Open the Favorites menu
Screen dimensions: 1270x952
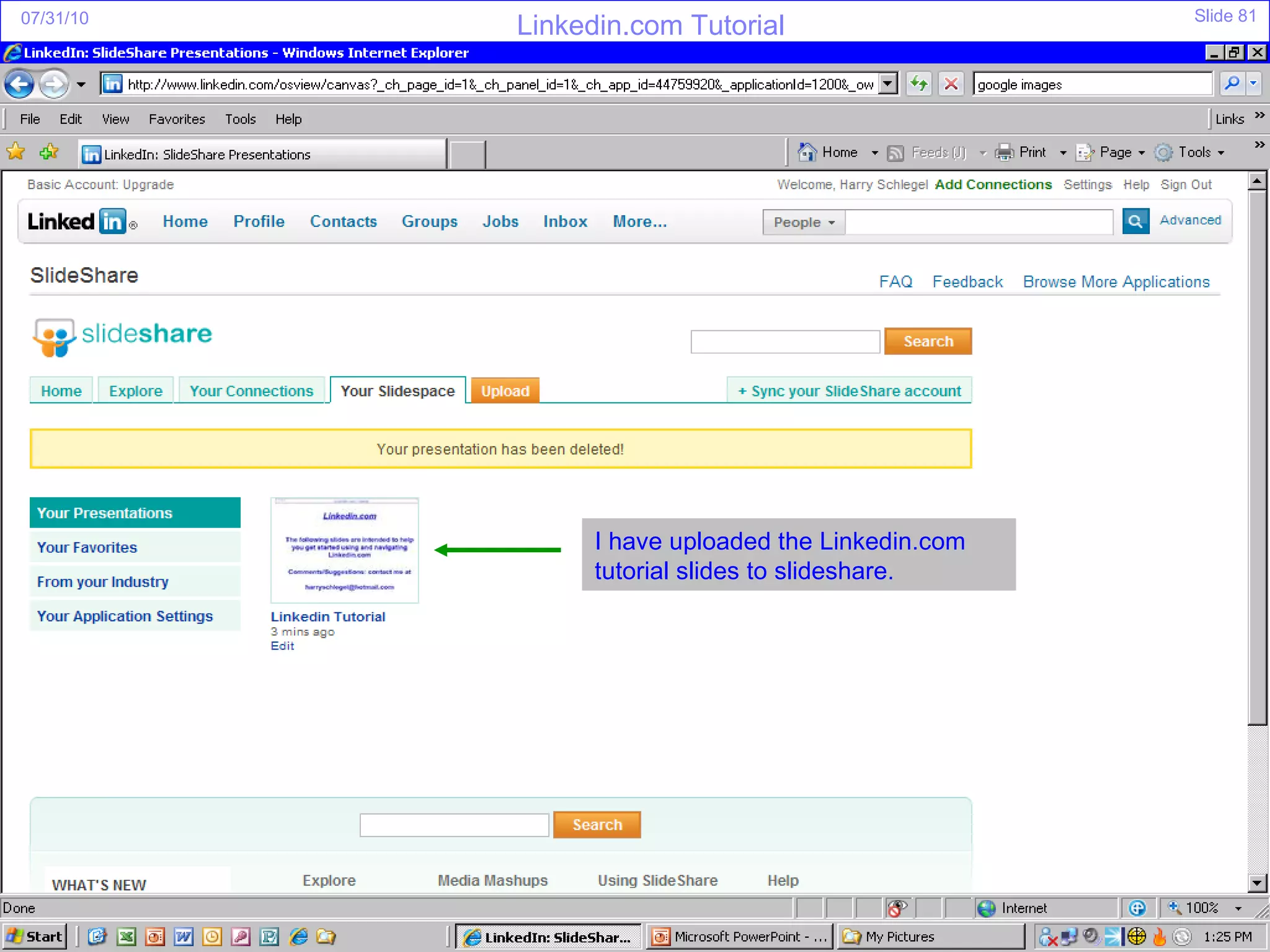[177, 119]
